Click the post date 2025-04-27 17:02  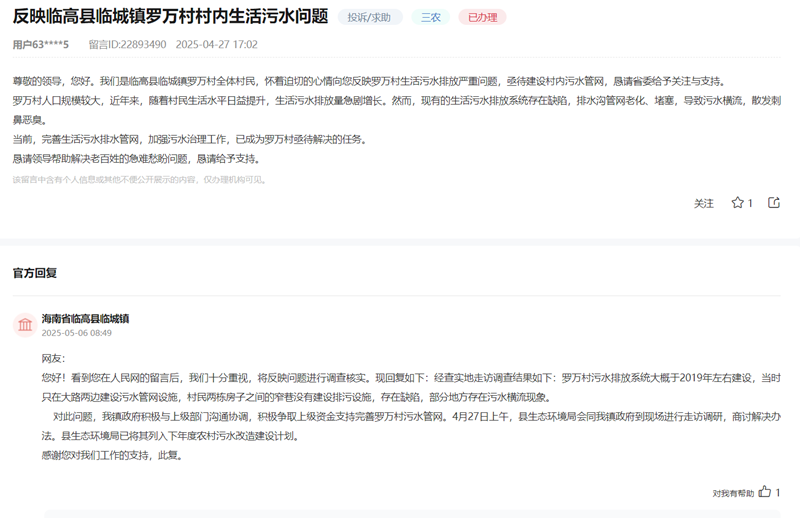(x=216, y=44)
